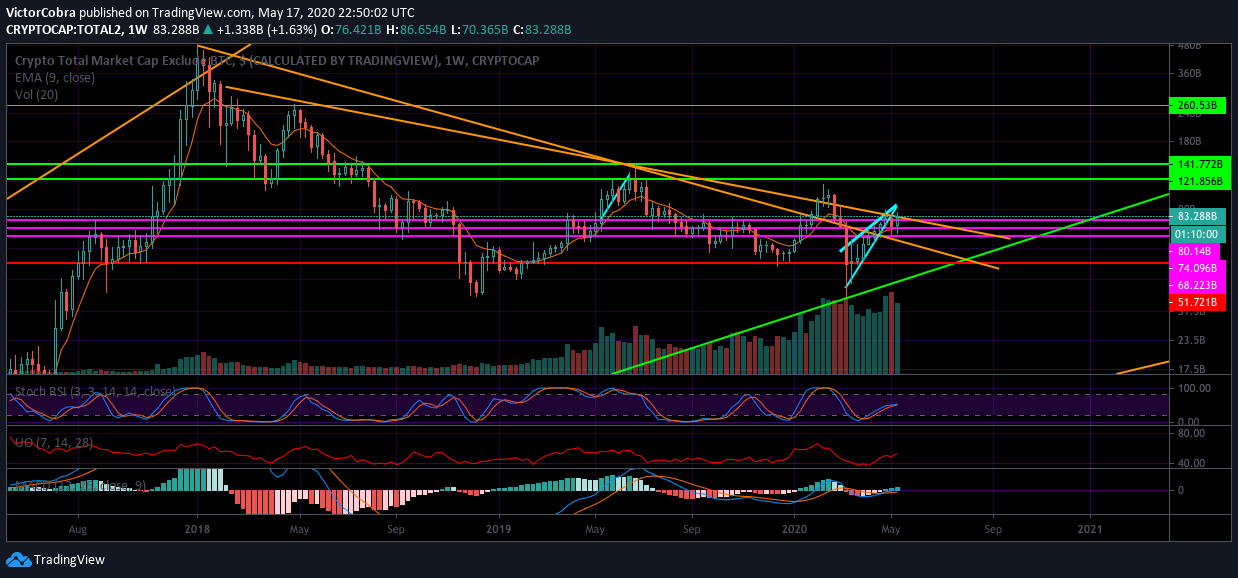Click the 2019 label on time axis
This screenshot has height=578, width=1238.
pyautogui.click(x=499, y=528)
